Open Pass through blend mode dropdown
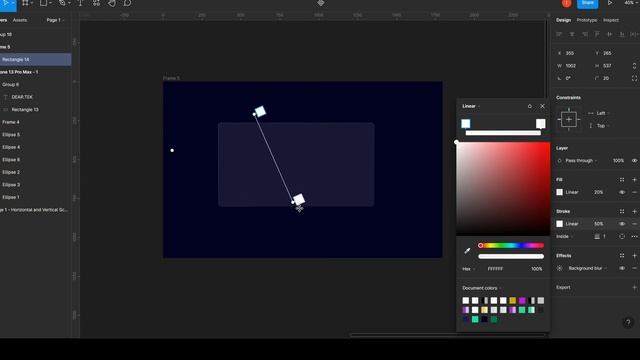Image resolution: width=640 pixels, height=360 pixels. coord(581,161)
